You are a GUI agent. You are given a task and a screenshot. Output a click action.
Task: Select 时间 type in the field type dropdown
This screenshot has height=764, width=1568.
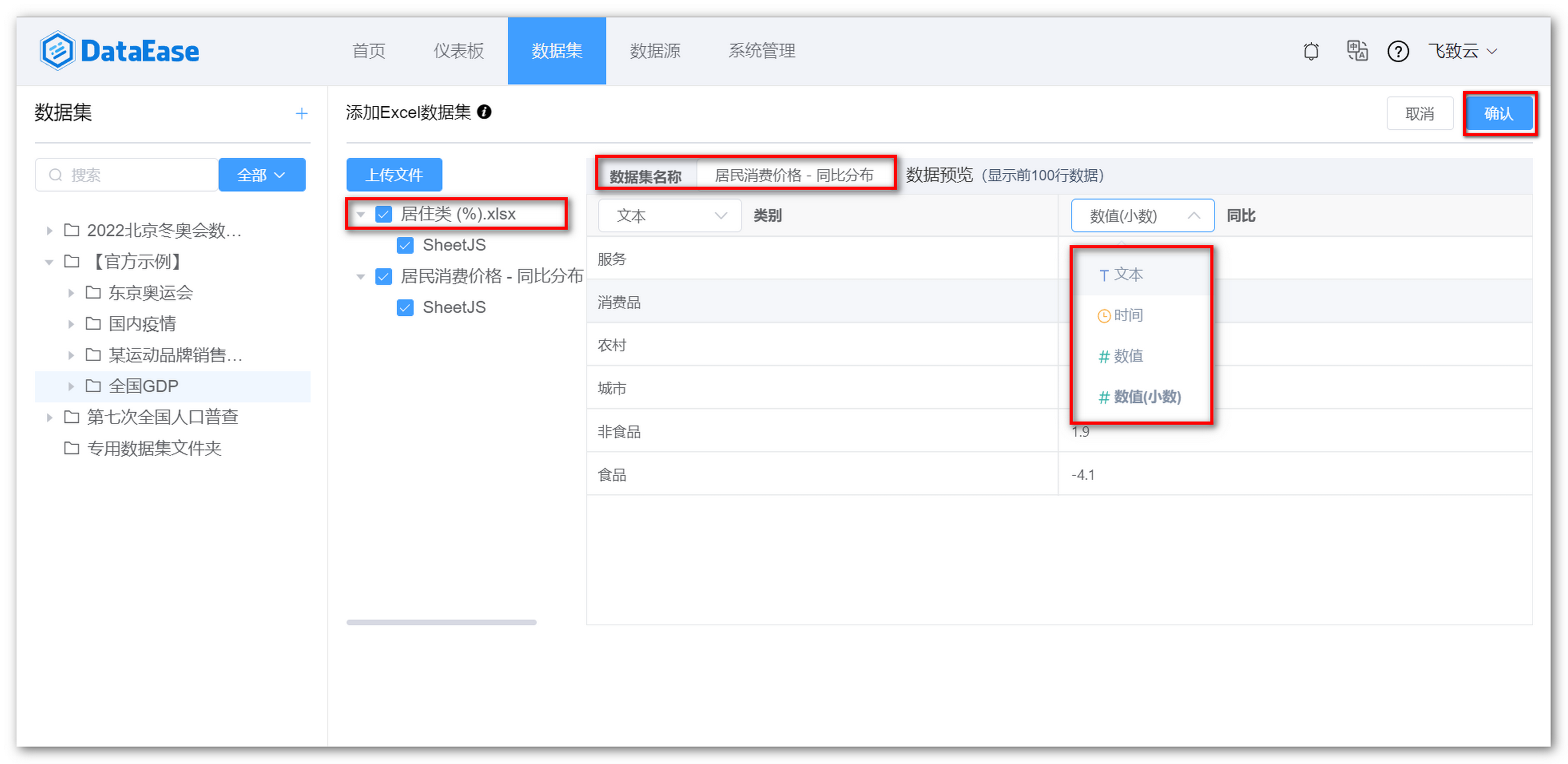[x=1128, y=315]
